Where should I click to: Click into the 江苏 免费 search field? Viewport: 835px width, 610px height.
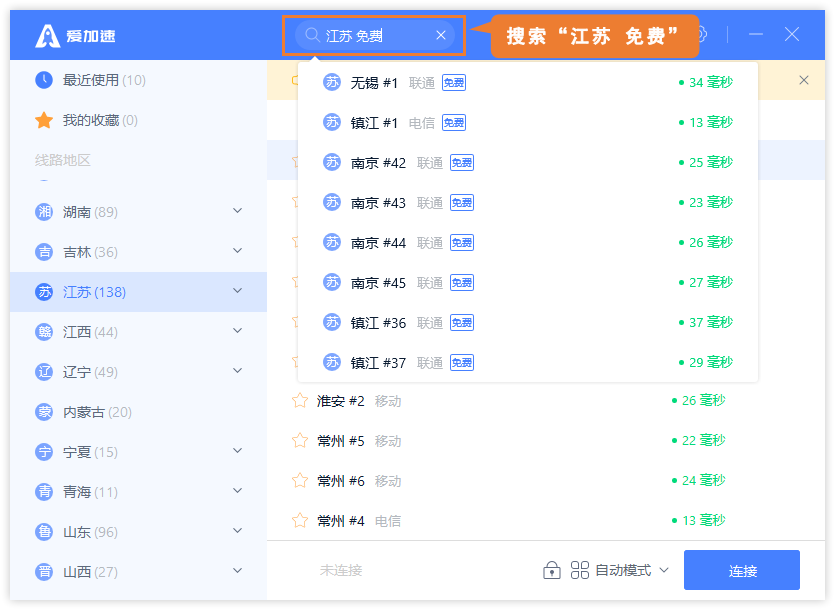[x=375, y=35]
